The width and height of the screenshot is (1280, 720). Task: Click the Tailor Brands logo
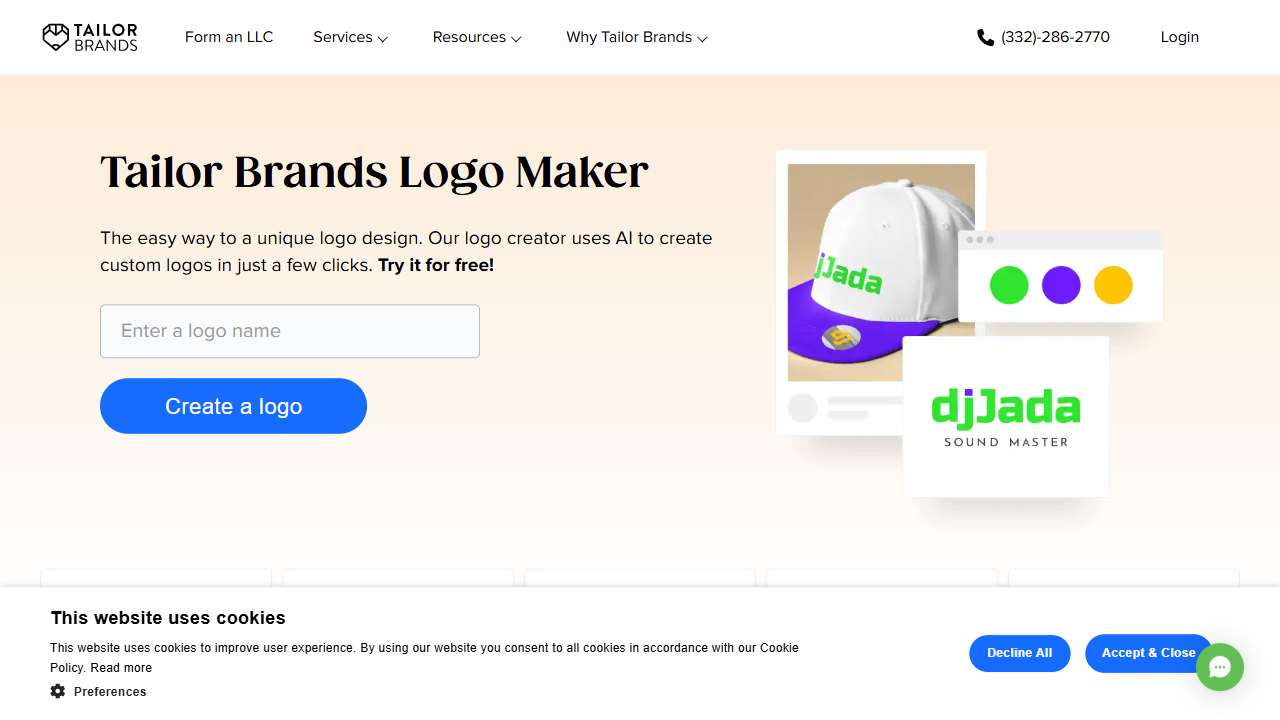(90, 37)
